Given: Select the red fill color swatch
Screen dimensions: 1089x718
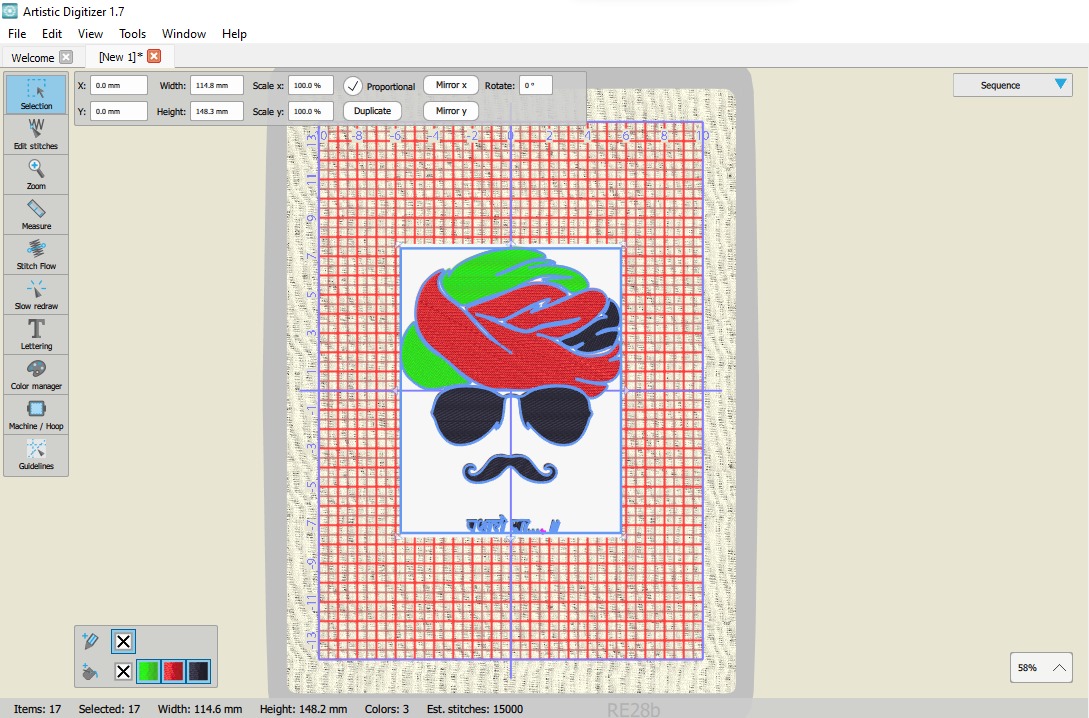Looking at the screenshot, I should (x=173, y=671).
